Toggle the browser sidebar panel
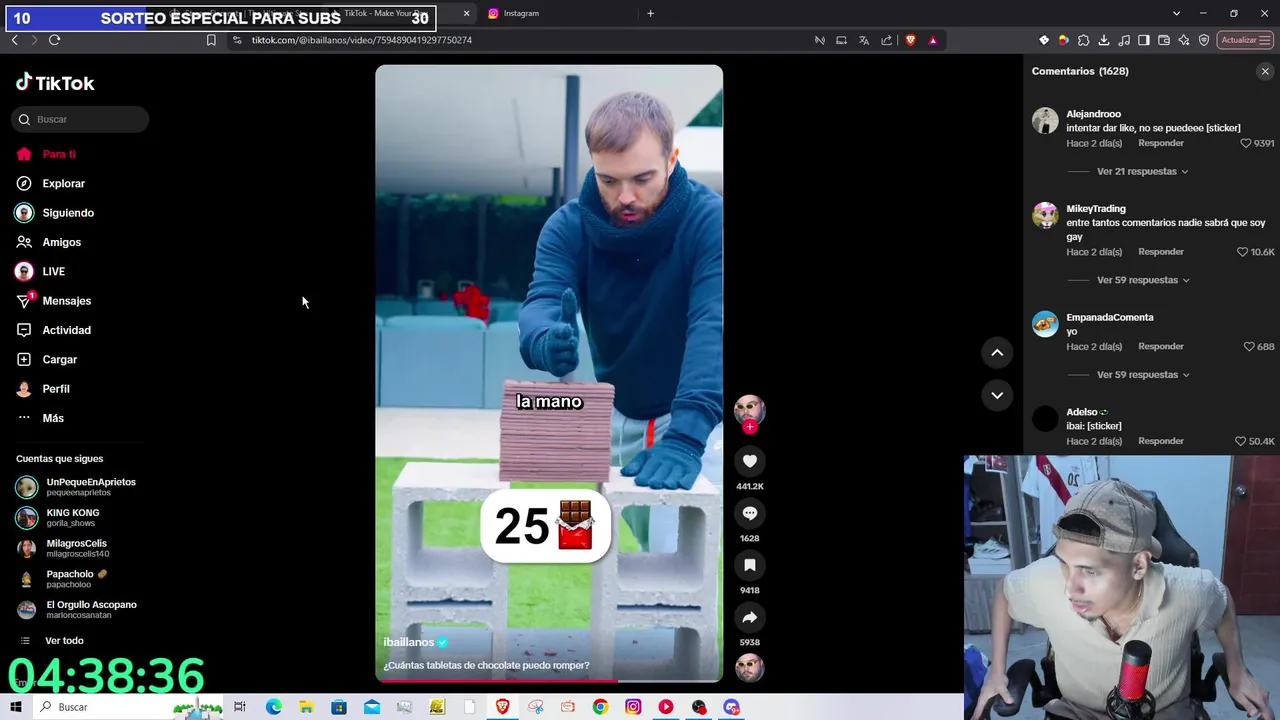1280x720 pixels. point(1144,40)
